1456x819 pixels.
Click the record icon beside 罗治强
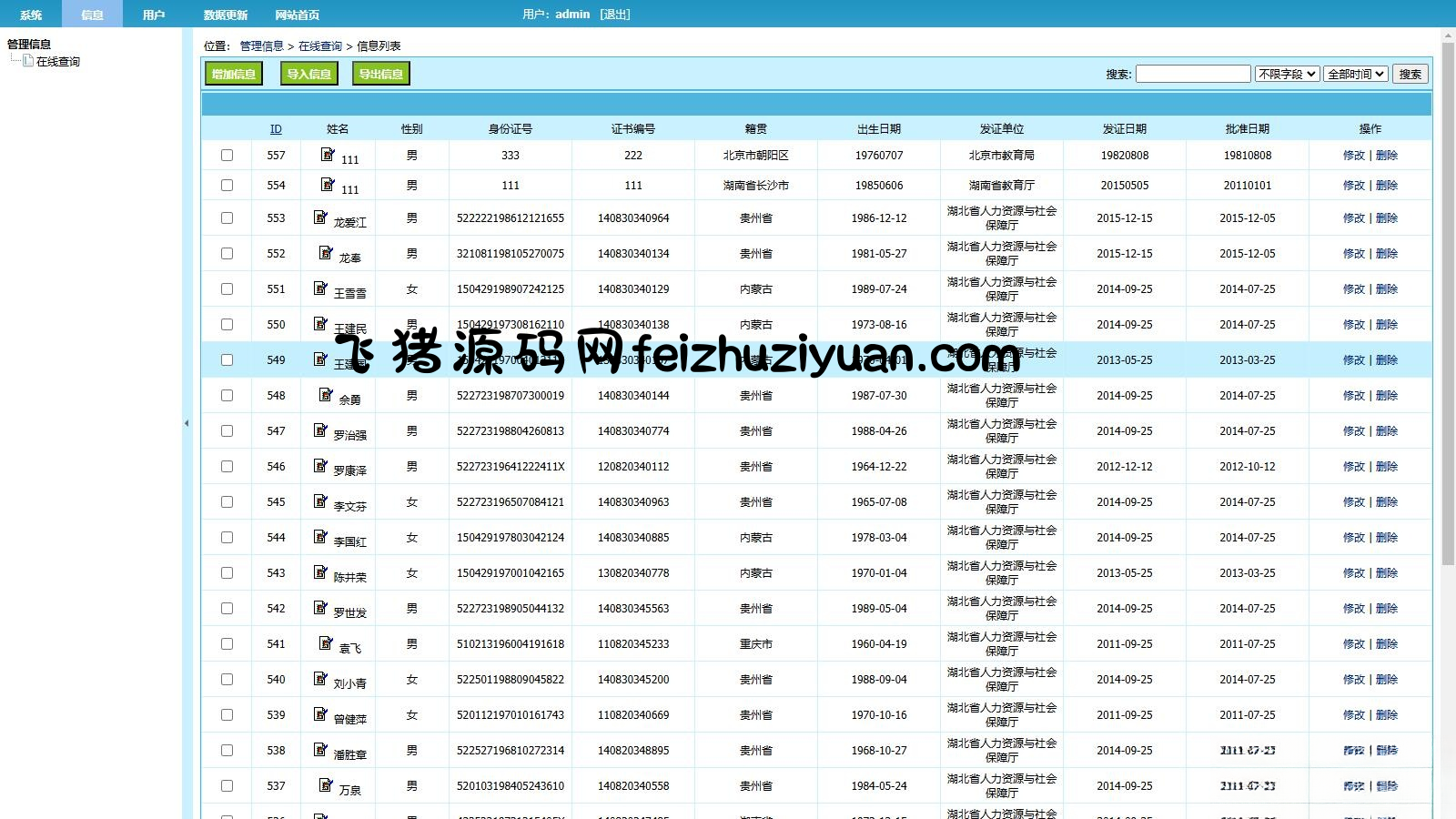click(x=320, y=430)
